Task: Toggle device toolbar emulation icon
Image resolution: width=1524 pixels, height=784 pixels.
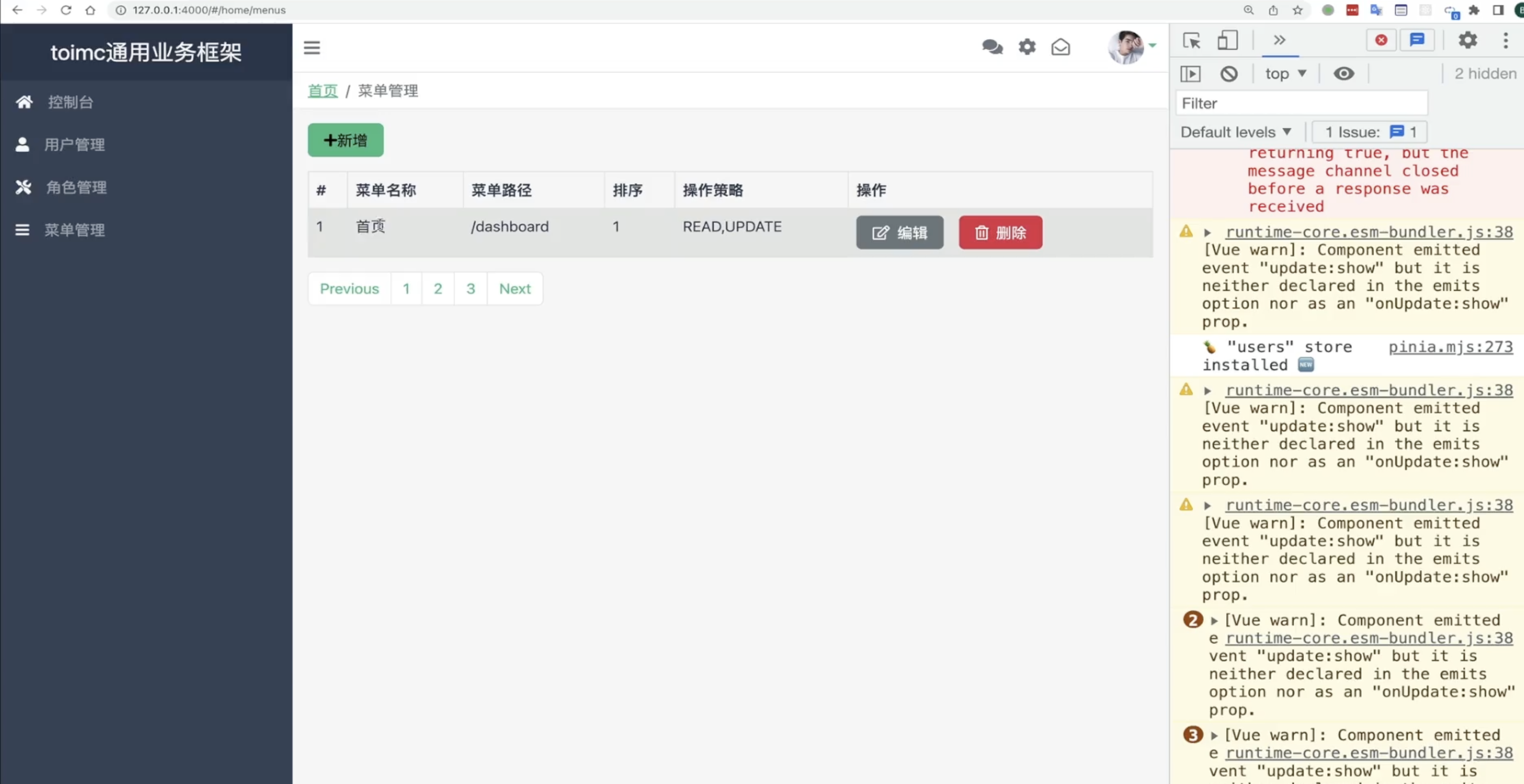Action: (x=1227, y=40)
